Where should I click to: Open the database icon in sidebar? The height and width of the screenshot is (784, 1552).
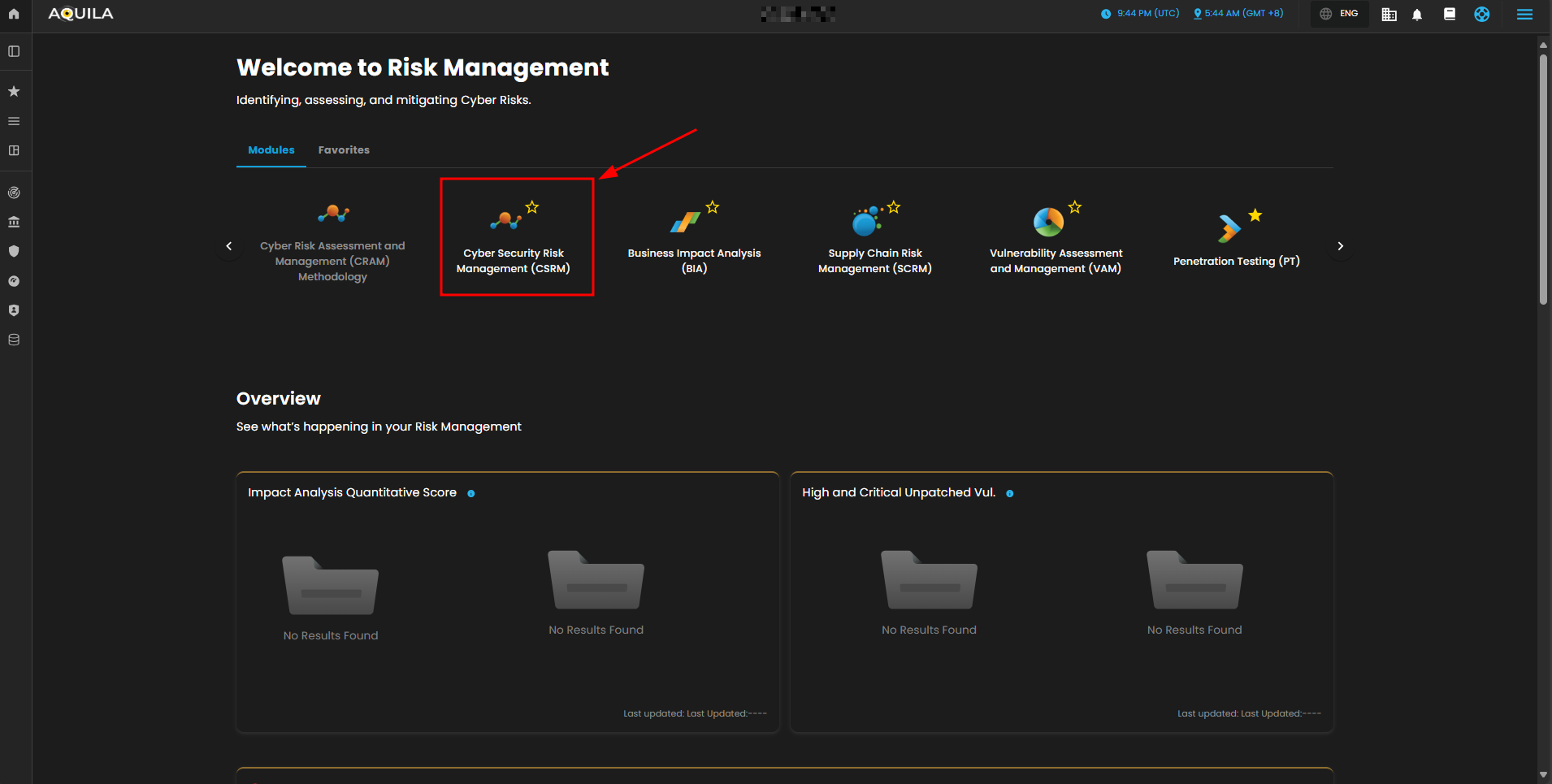tap(14, 340)
